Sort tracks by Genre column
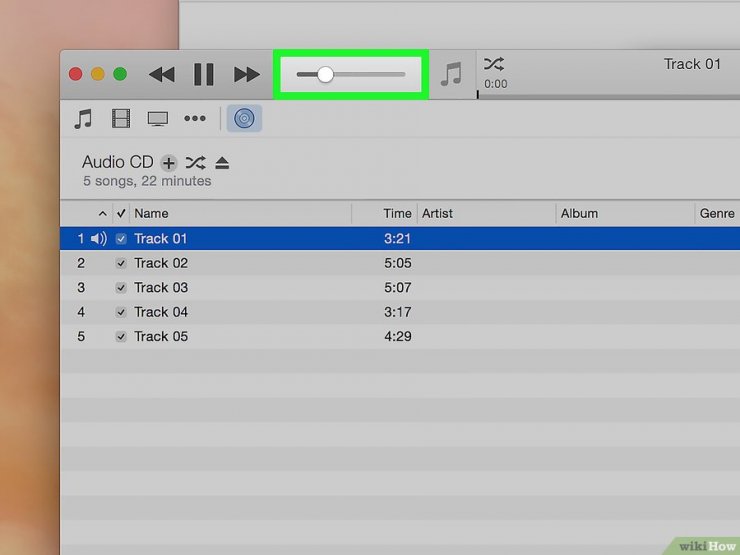Screen dimensions: 740x555 pyautogui.click(x=717, y=213)
